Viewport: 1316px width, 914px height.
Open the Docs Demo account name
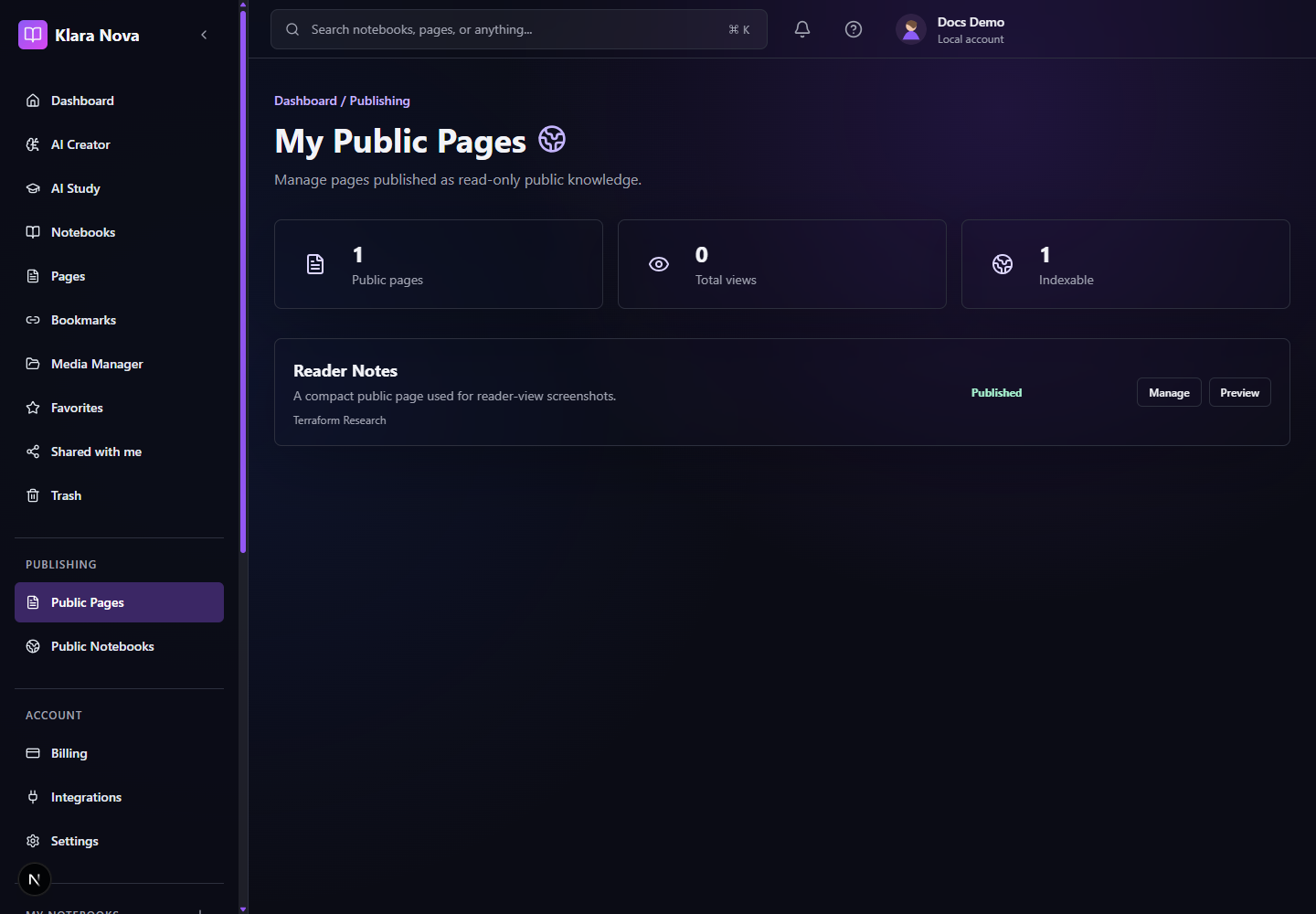971,22
